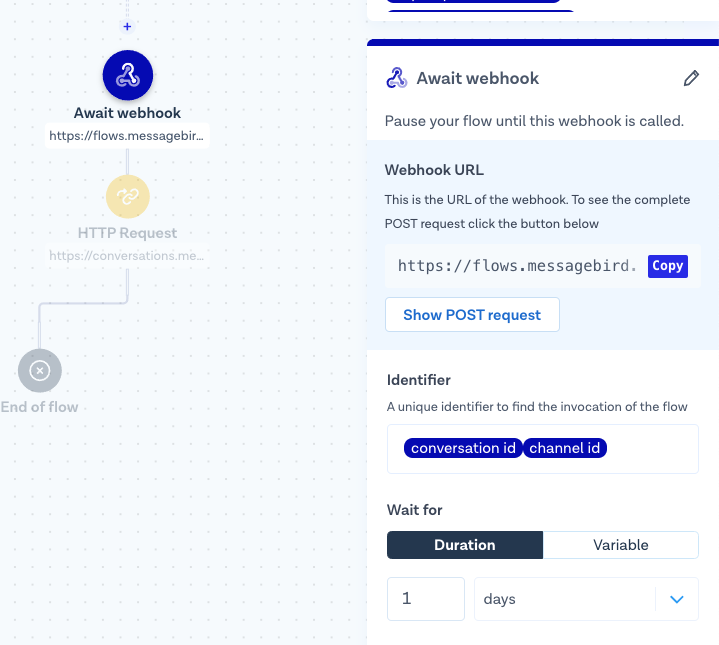Select the conversation id variable tag
Viewport: 719px width, 645px height.
click(463, 448)
